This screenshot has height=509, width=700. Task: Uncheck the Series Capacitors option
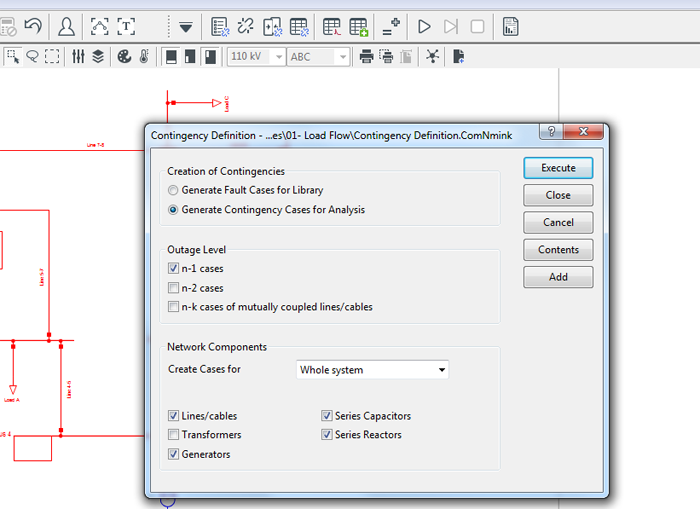327,416
